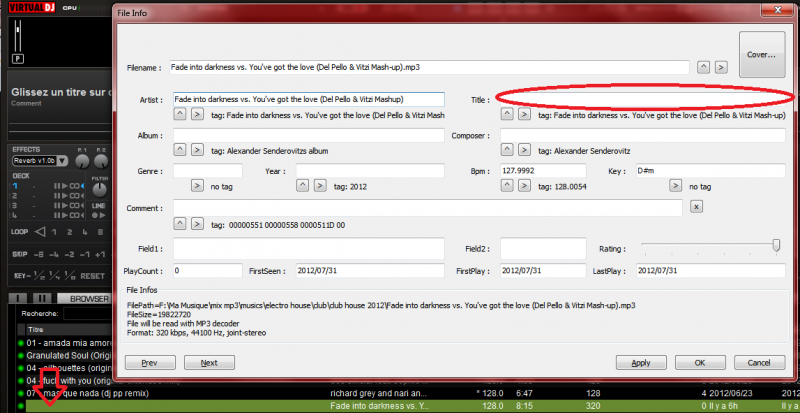Screen dimensions: 800x413
Task: Click the KEY 1/2 button
Action: click(39, 276)
